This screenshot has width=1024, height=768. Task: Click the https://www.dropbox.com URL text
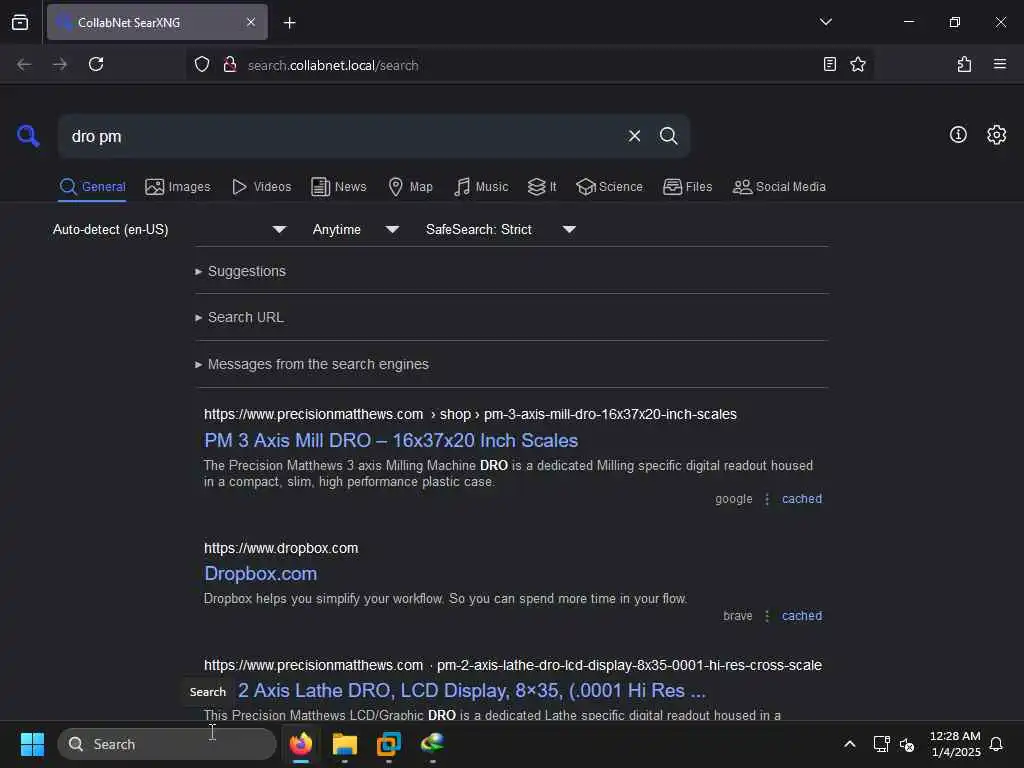point(281,548)
